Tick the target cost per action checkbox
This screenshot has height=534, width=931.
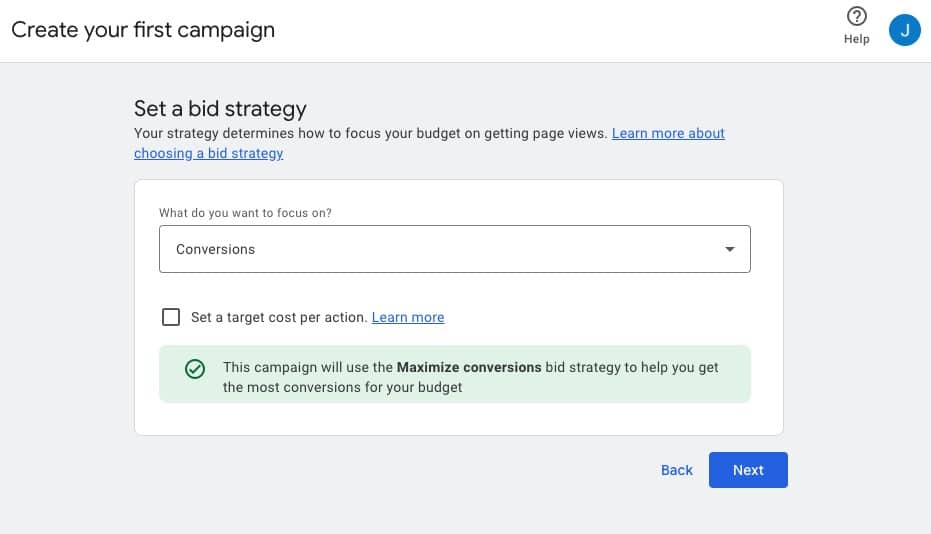coord(171,317)
